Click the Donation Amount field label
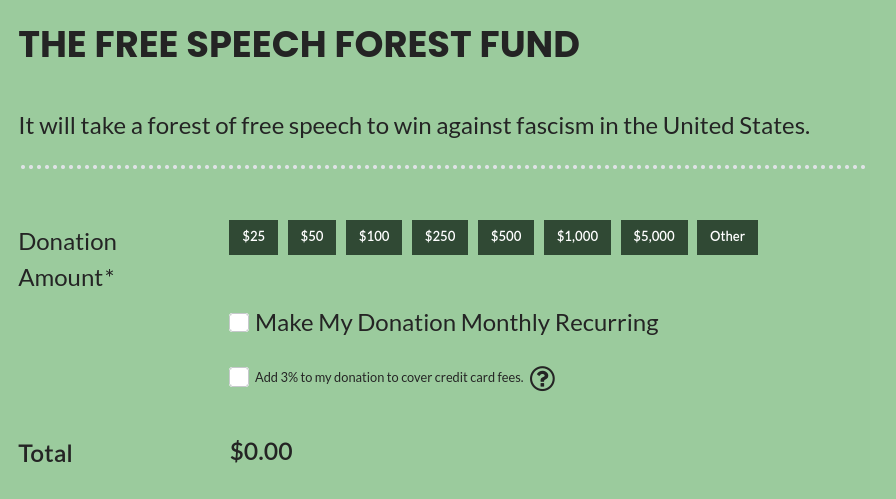This screenshot has height=499, width=896. point(67,260)
